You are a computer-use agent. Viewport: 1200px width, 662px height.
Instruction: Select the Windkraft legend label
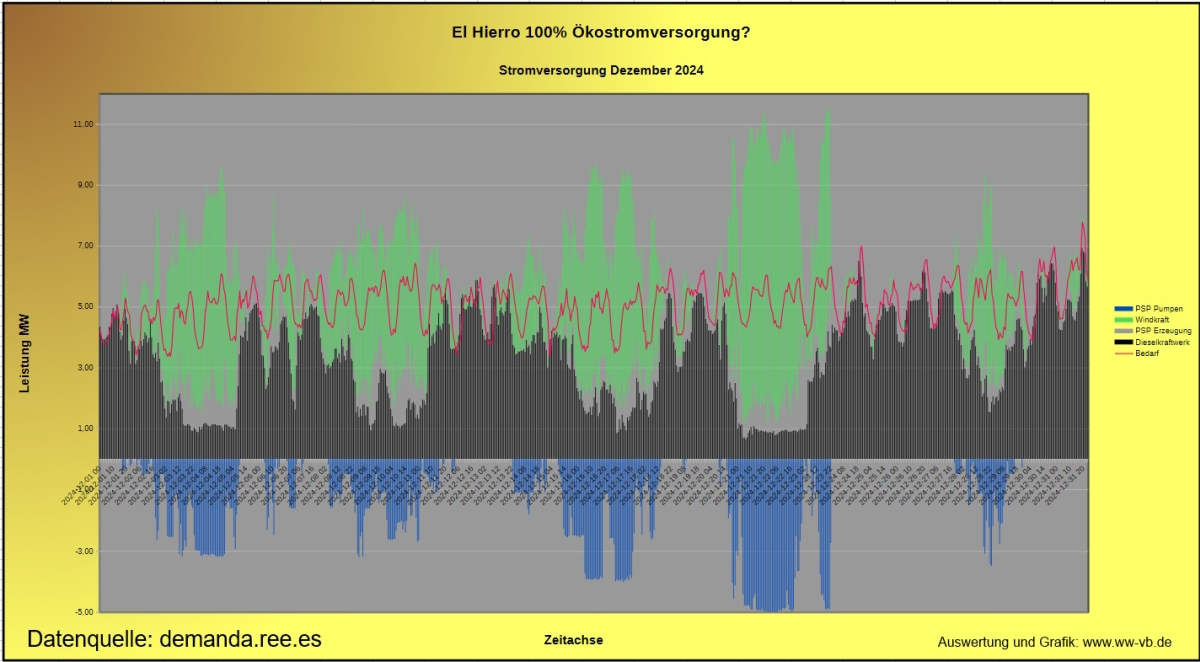click(x=1152, y=319)
